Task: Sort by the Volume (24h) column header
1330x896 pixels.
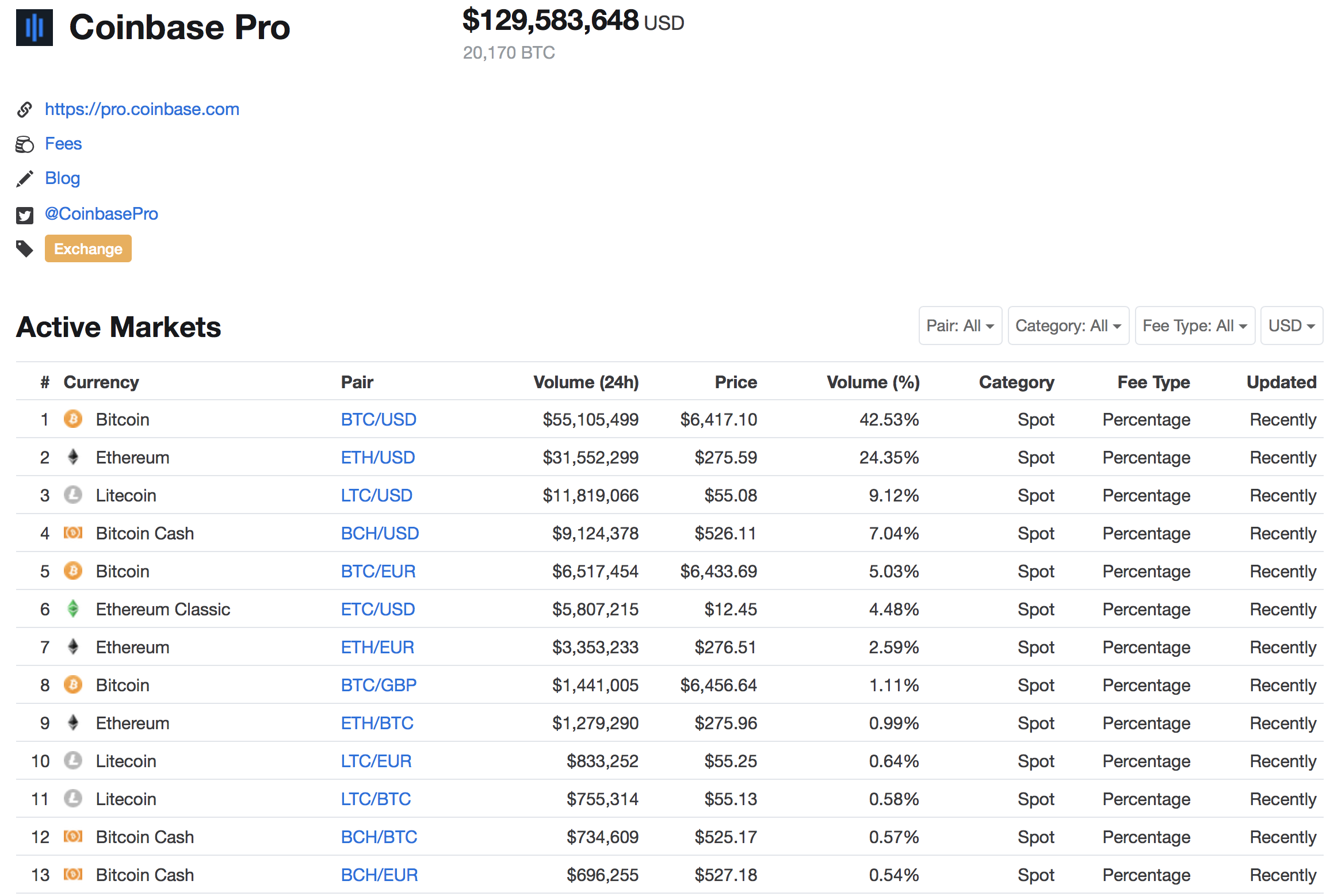Action: click(586, 382)
